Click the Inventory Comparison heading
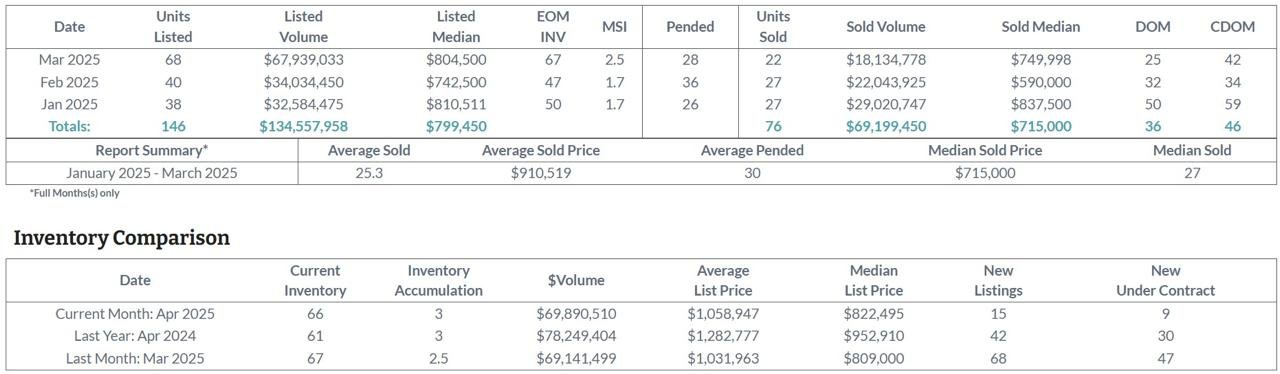The height and width of the screenshot is (374, 1280). pos(122,238)
